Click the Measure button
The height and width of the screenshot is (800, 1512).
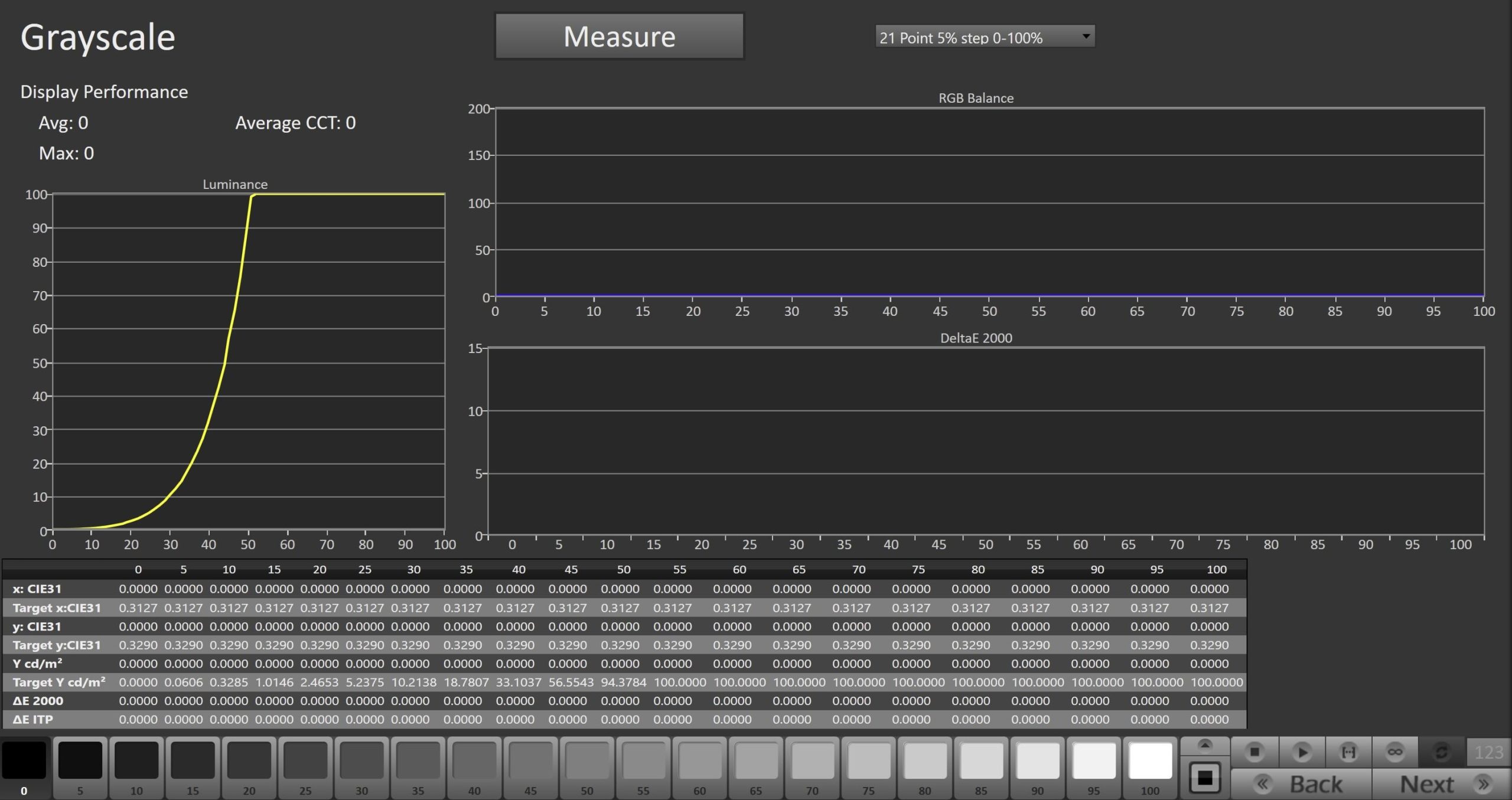619,37
